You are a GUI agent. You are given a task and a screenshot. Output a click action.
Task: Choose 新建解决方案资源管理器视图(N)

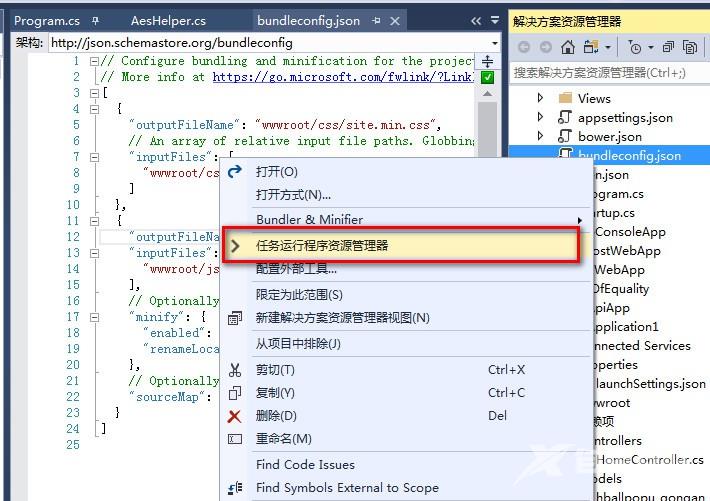pyautogui.click(x=342, y=318)
